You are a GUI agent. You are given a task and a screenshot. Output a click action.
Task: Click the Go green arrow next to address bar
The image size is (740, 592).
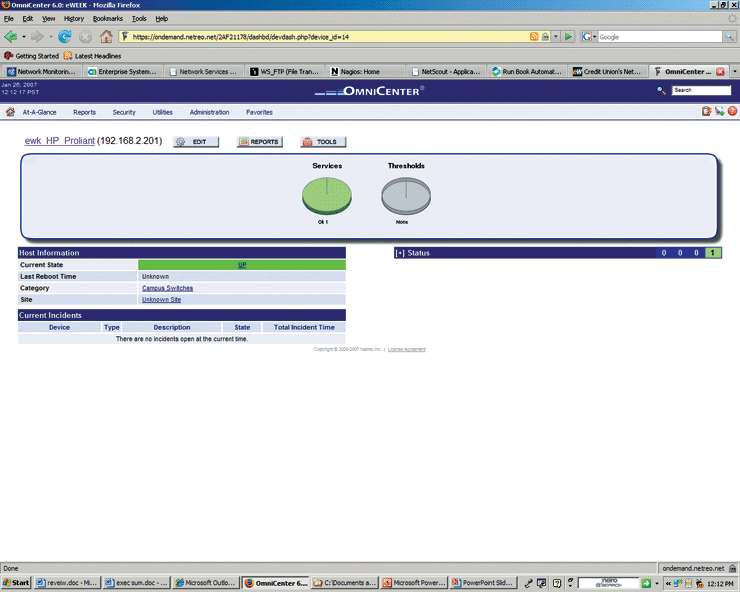click(x=568, y=36)
